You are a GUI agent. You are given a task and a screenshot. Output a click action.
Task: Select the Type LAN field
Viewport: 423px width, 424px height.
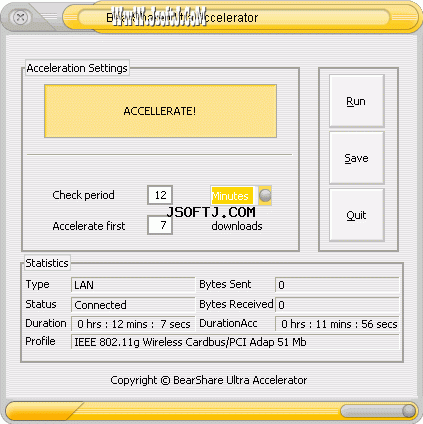pos(133,285)
